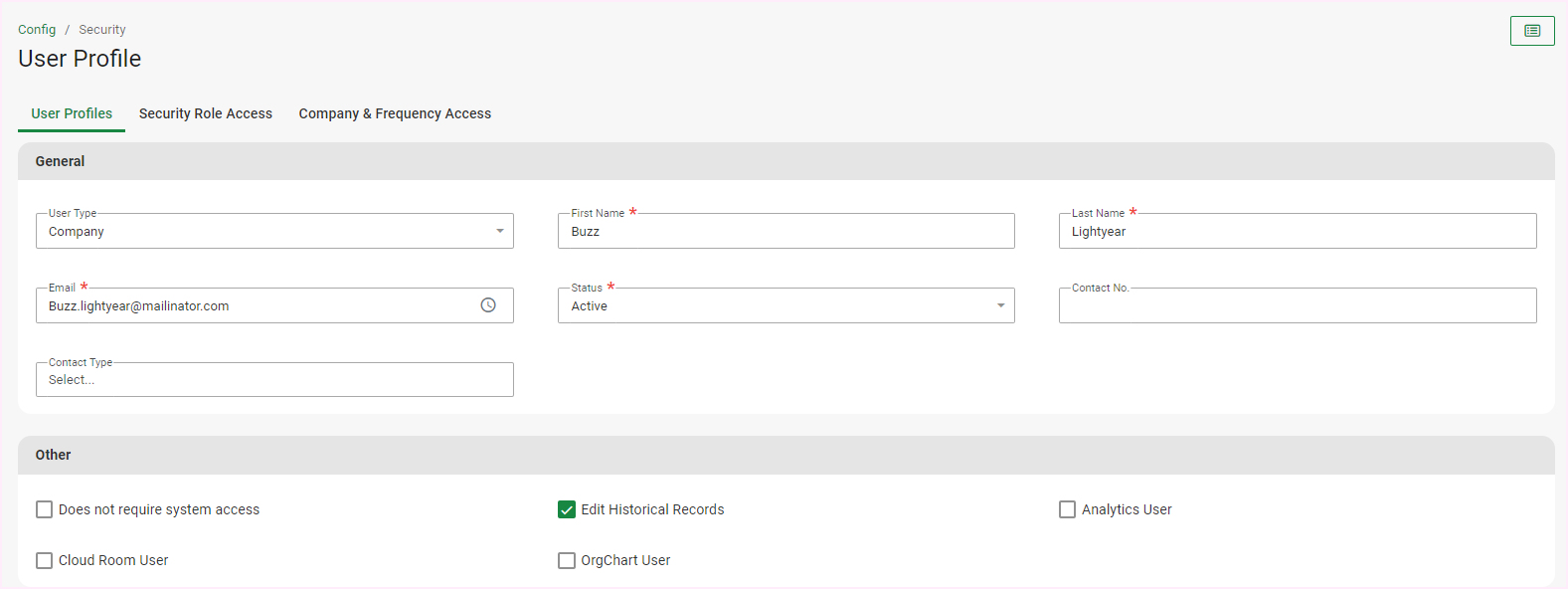Screen dimensions: 1568x589
Task: Click the clock icon in Email field
Action: coord(488,305)
